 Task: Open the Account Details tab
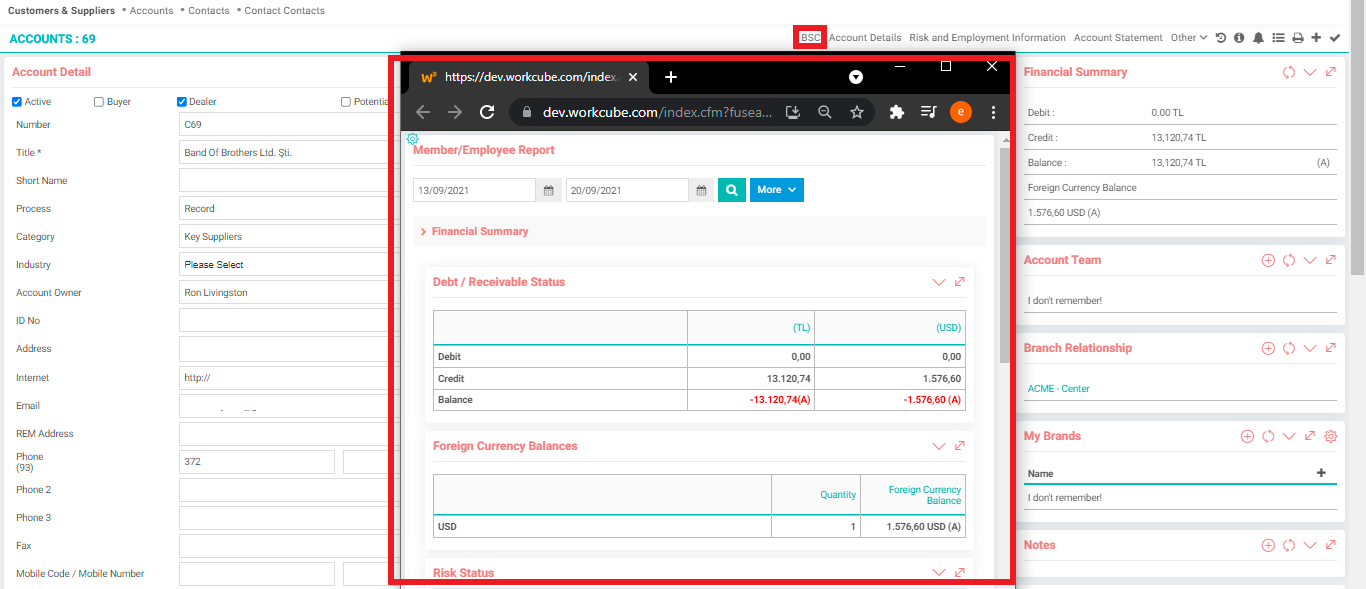click(865, 38)
